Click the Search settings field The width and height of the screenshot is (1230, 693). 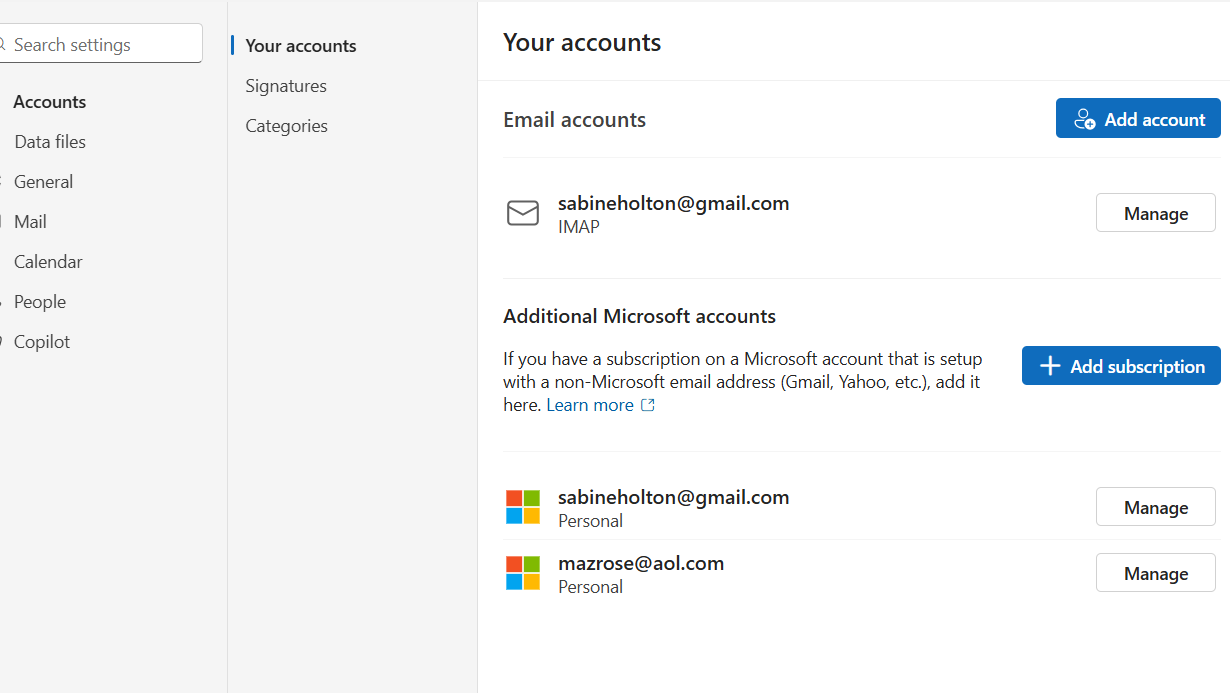pos(100,44)
